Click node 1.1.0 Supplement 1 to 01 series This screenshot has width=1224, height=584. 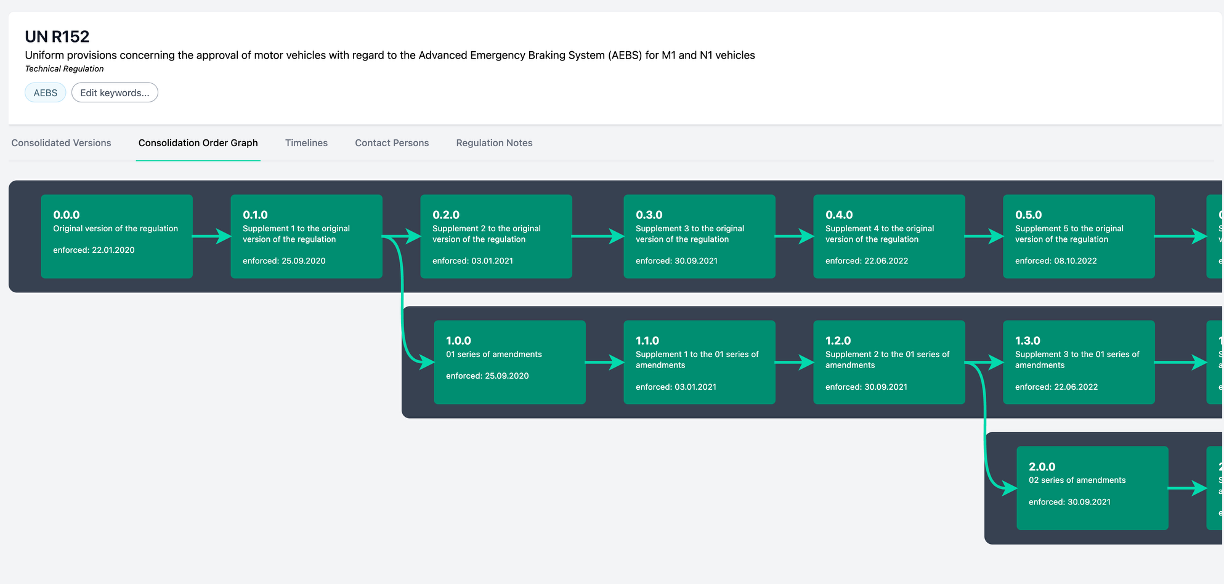(x=699, y=362)
